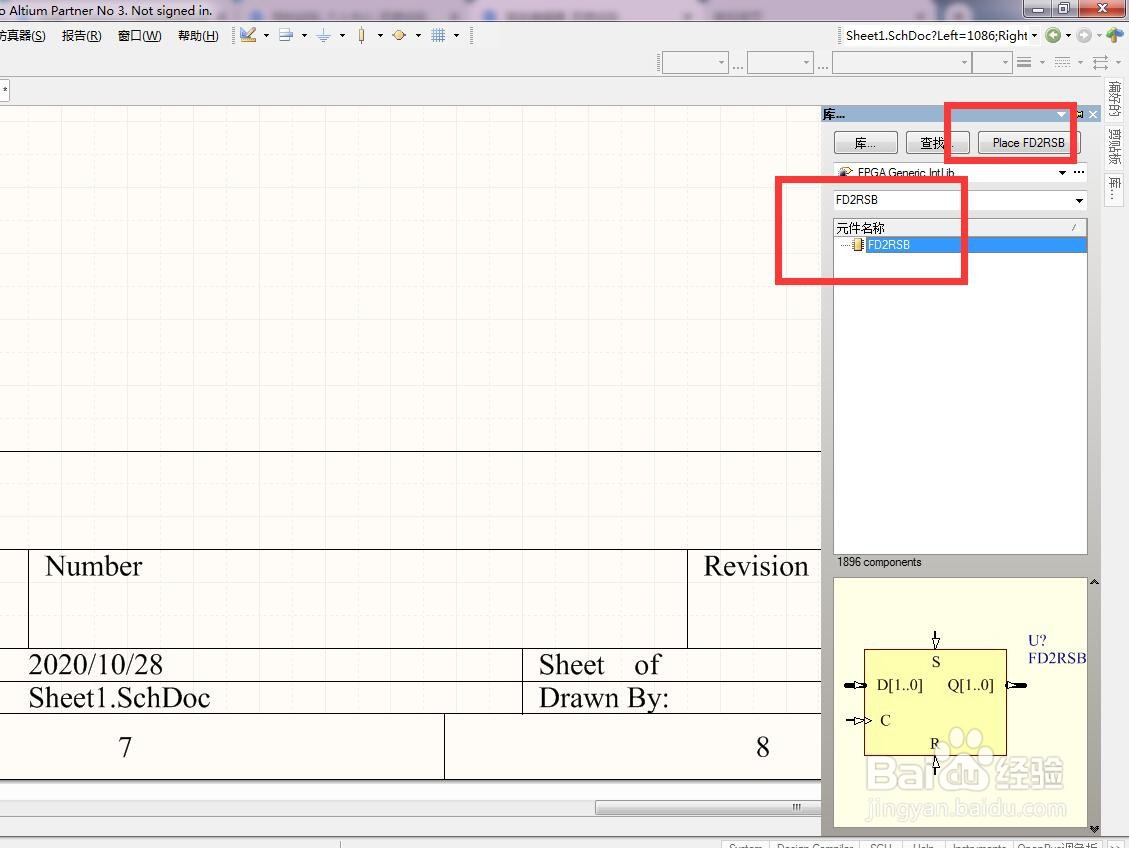The height and width of the screenshot is (848, 1129).
Task: Collapse the preview with the up arrow
Action: pyautogui.click(x=1094, y=582)
